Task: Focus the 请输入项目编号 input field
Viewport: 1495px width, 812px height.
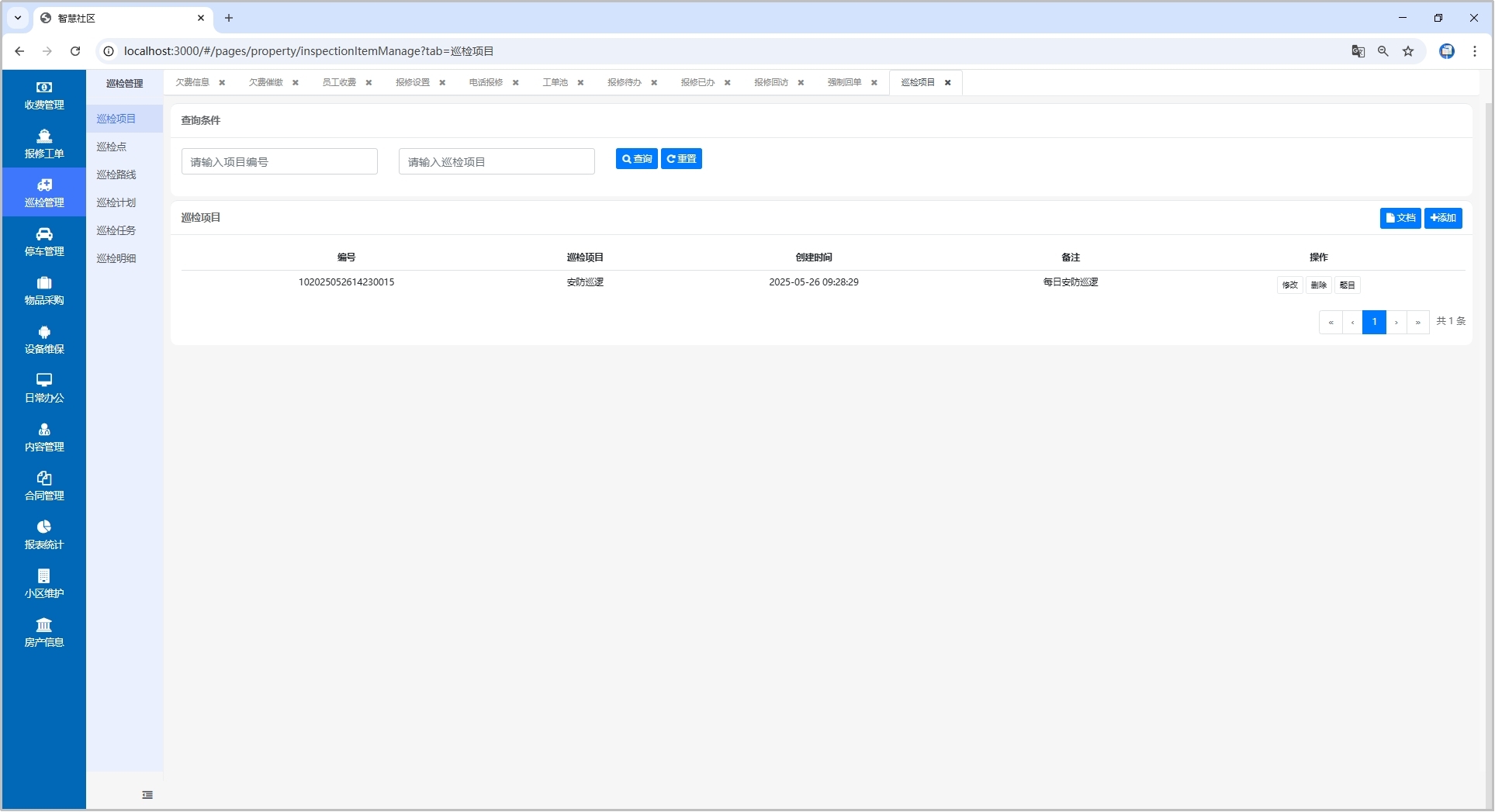Action: tap(279, 162)
